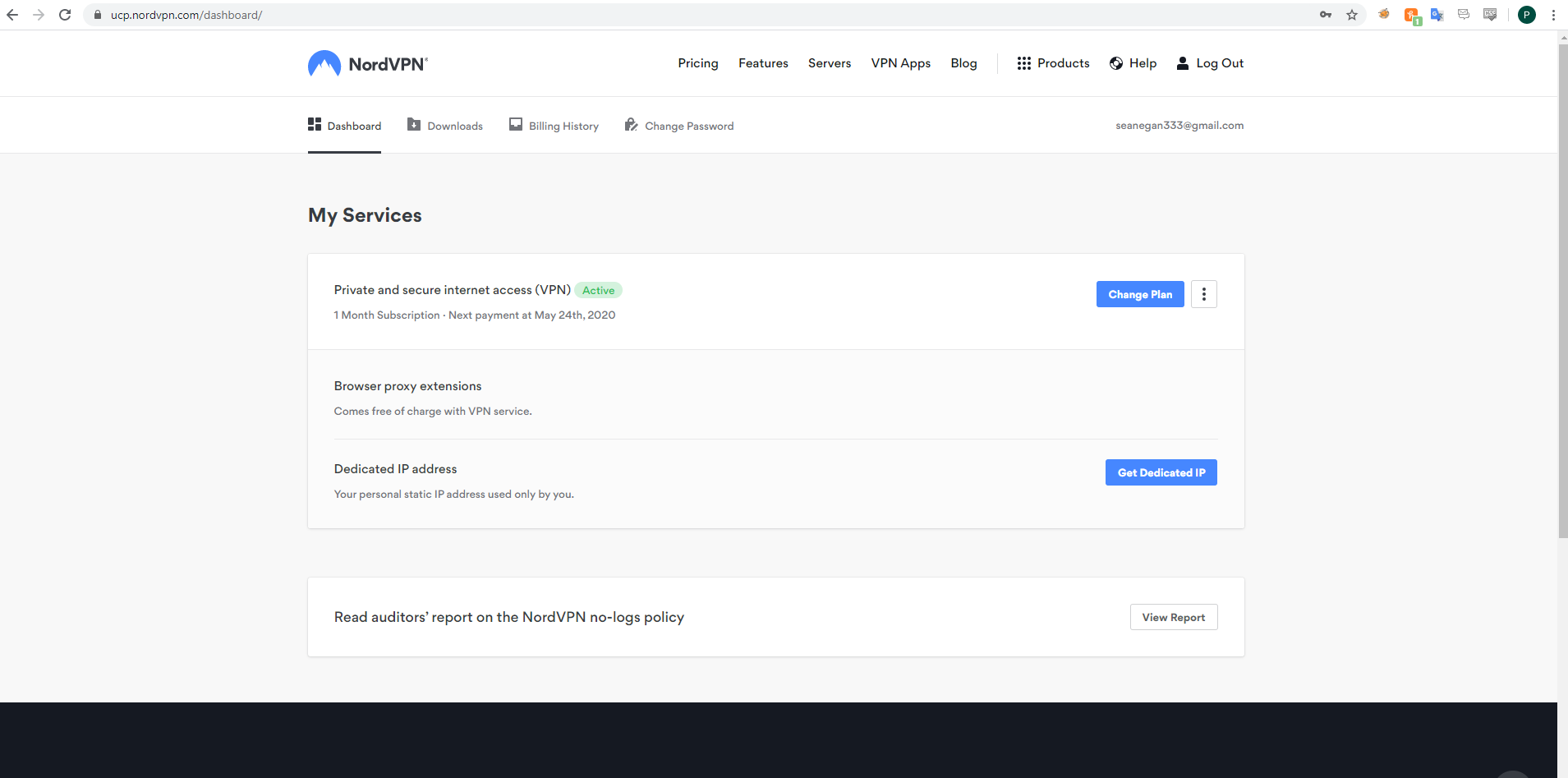The width and height of the screenshot is (1568, 778).
Task: Click the 'Browser proxy extensions' title
Action: (x=407, y=386)
